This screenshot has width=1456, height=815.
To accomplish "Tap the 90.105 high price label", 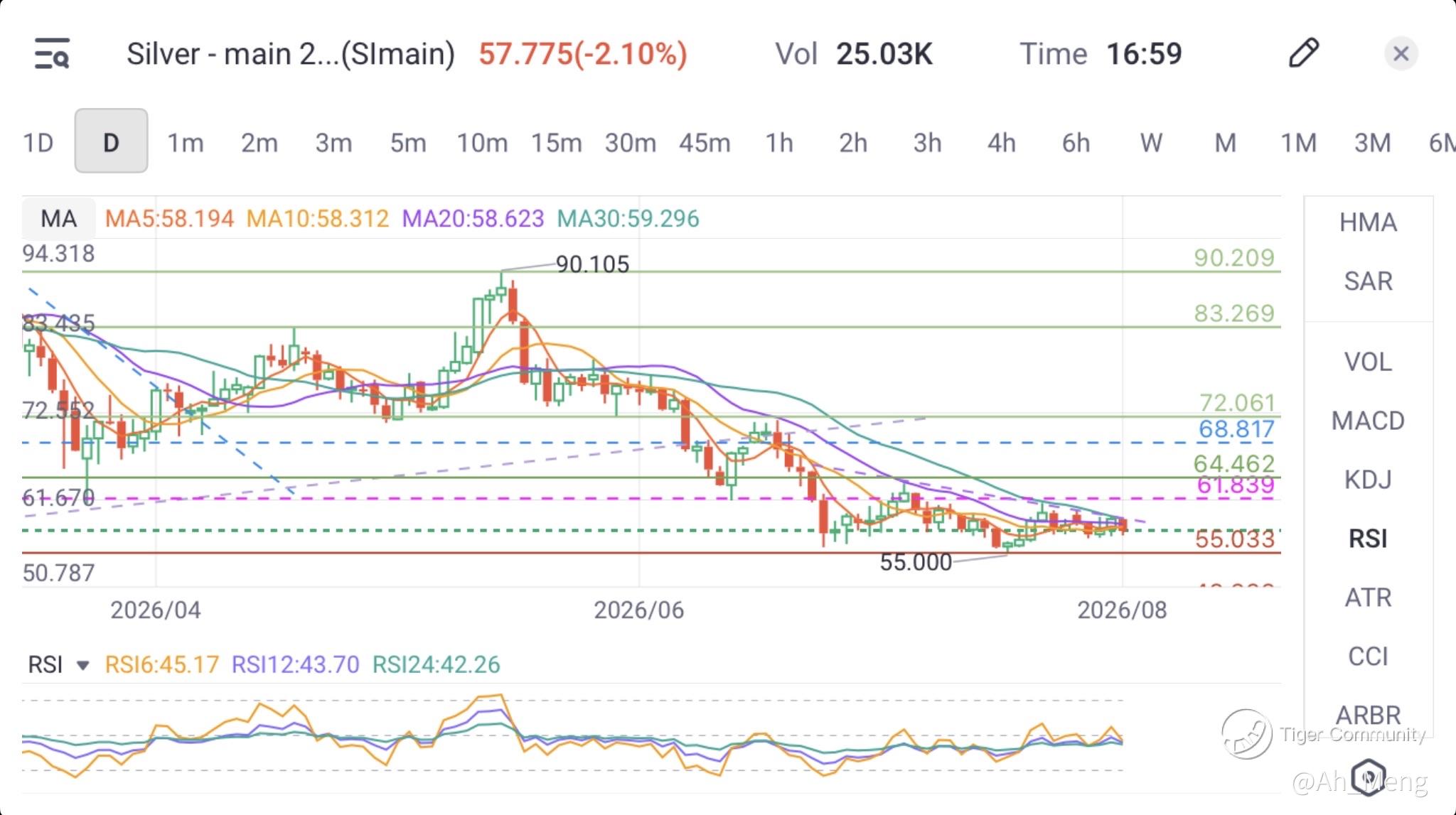I will coord(592,265).
